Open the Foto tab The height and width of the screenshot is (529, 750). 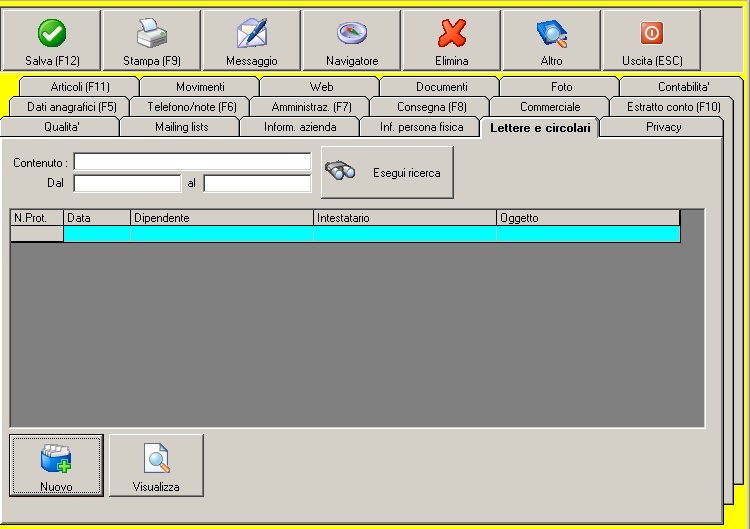pos(562,87)
